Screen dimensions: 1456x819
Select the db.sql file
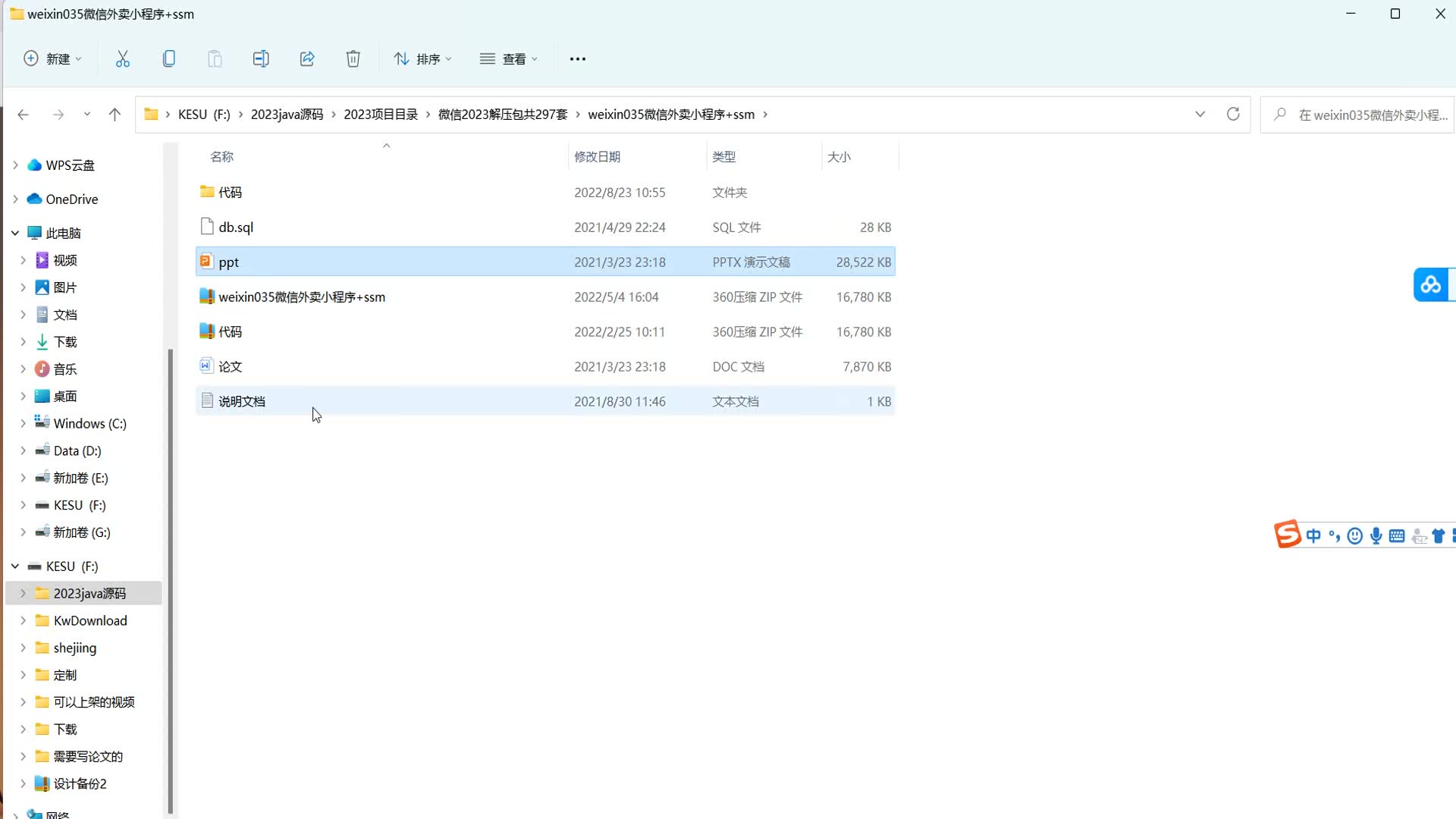[x=236, y=227]
